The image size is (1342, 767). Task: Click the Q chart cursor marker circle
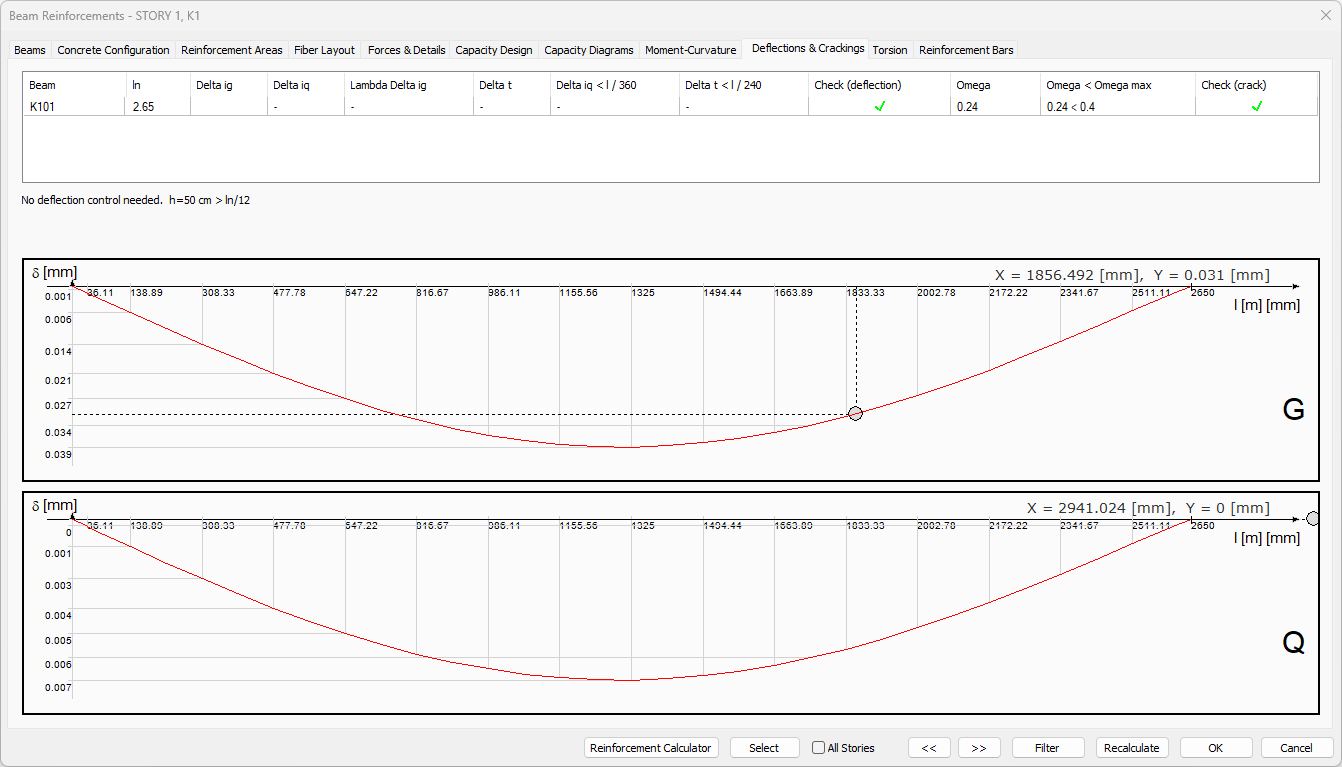pos(1313,518)
